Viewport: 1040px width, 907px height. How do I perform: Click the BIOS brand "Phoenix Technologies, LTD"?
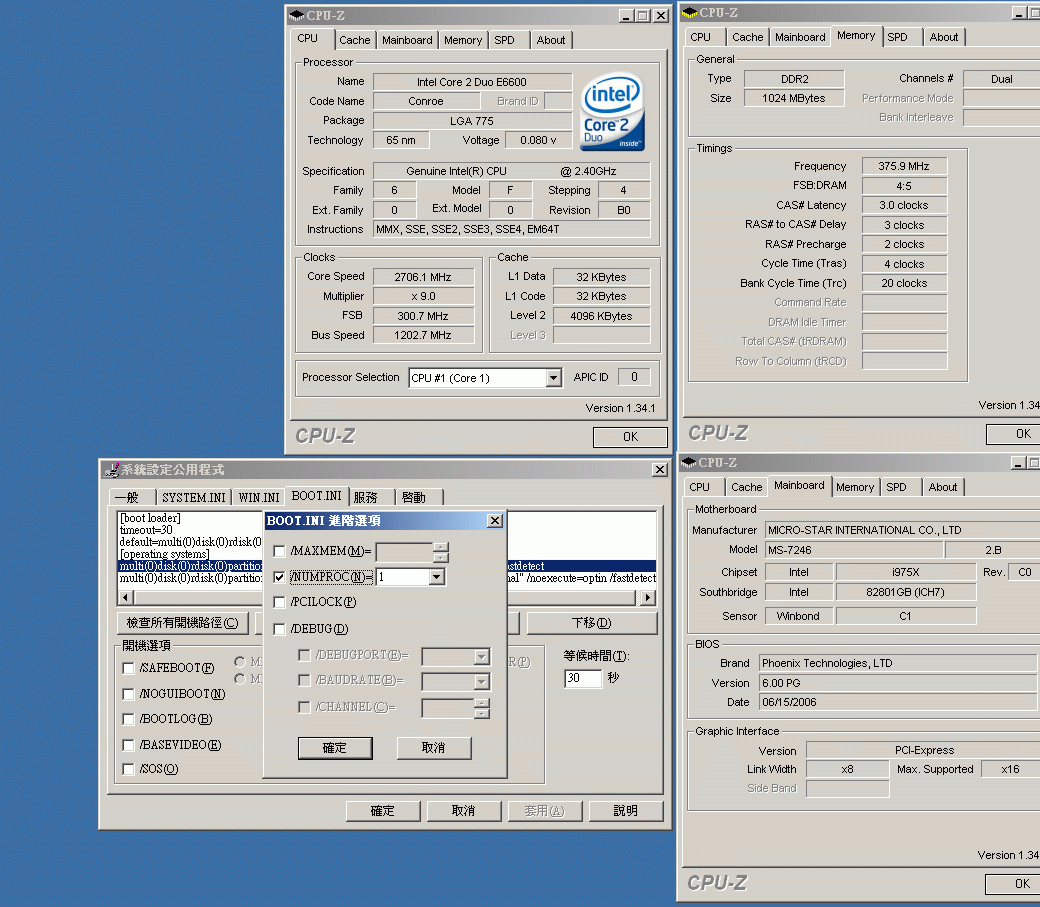point(898,663)
